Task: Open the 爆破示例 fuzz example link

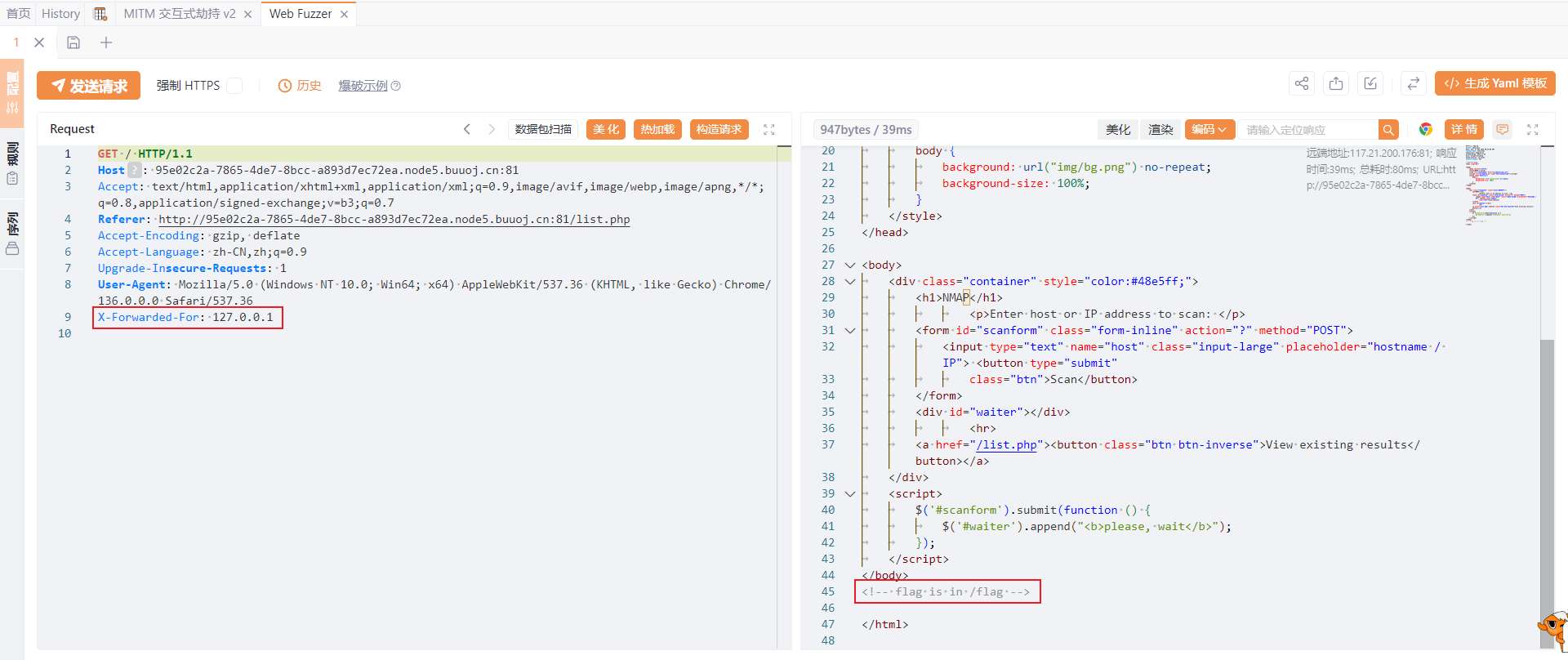Action: coord(363,85)
